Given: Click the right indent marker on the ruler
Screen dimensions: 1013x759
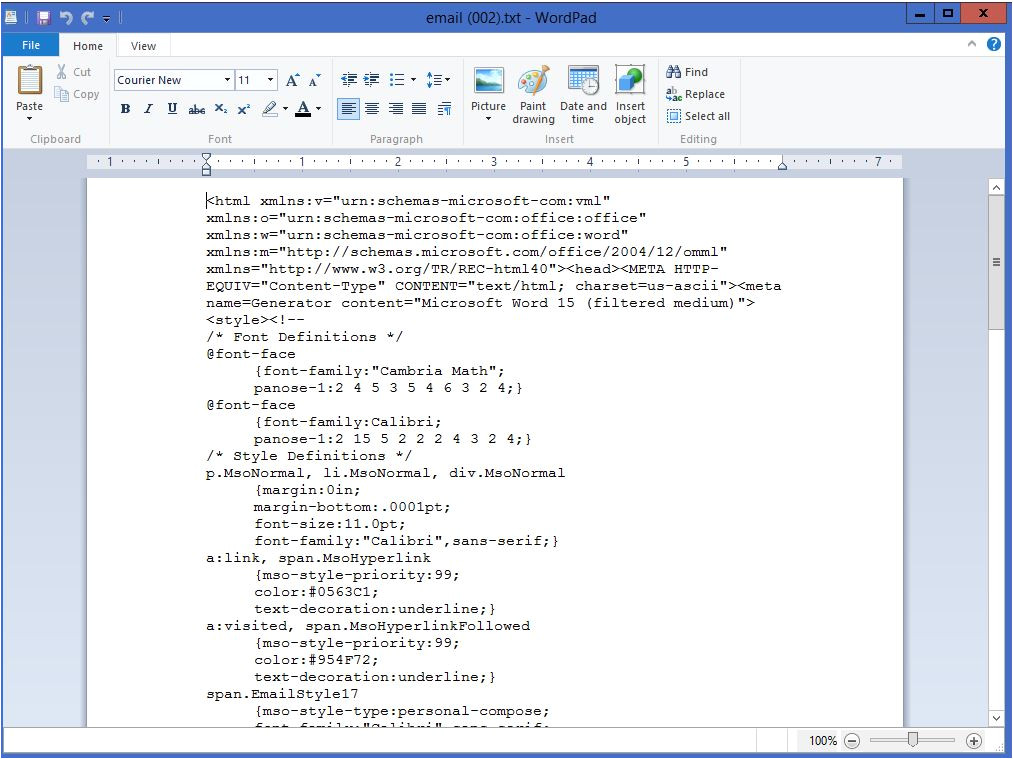Looking at the screenshot, I should coord(782,165).
